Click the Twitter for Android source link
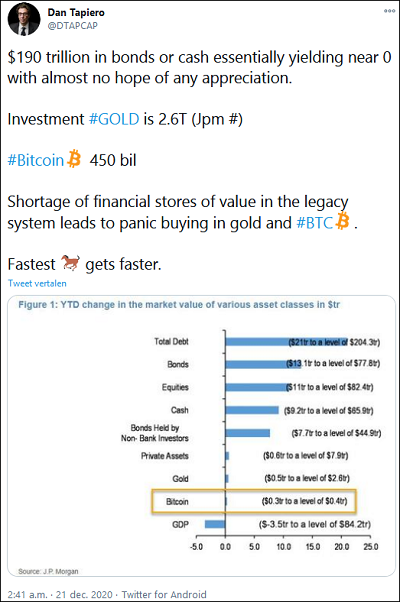The height and width of the screenshot is (602, 400). tap(164, 594)
